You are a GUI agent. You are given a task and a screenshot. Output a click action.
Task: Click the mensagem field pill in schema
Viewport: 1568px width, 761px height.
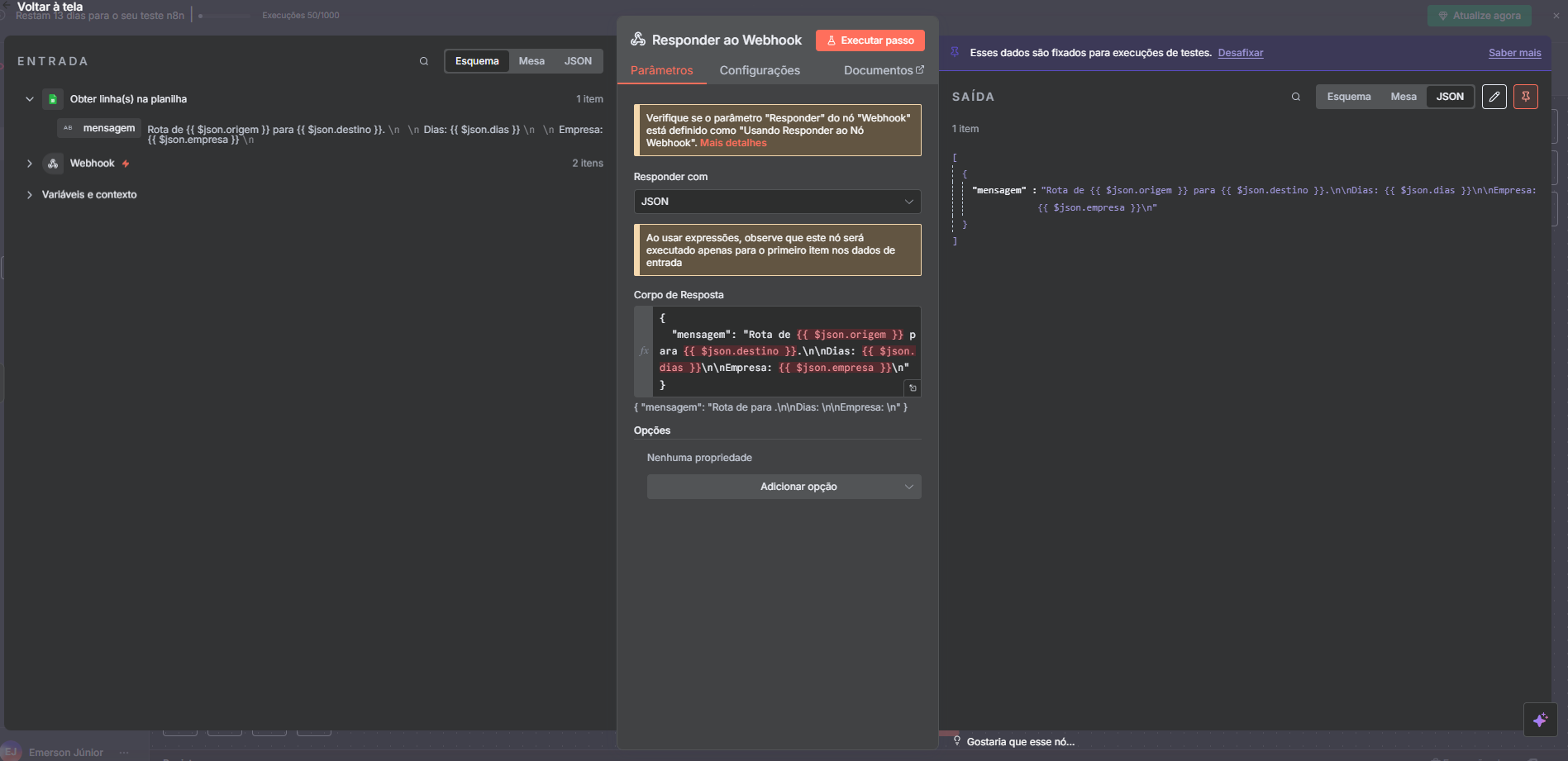[x=98, y=128]
